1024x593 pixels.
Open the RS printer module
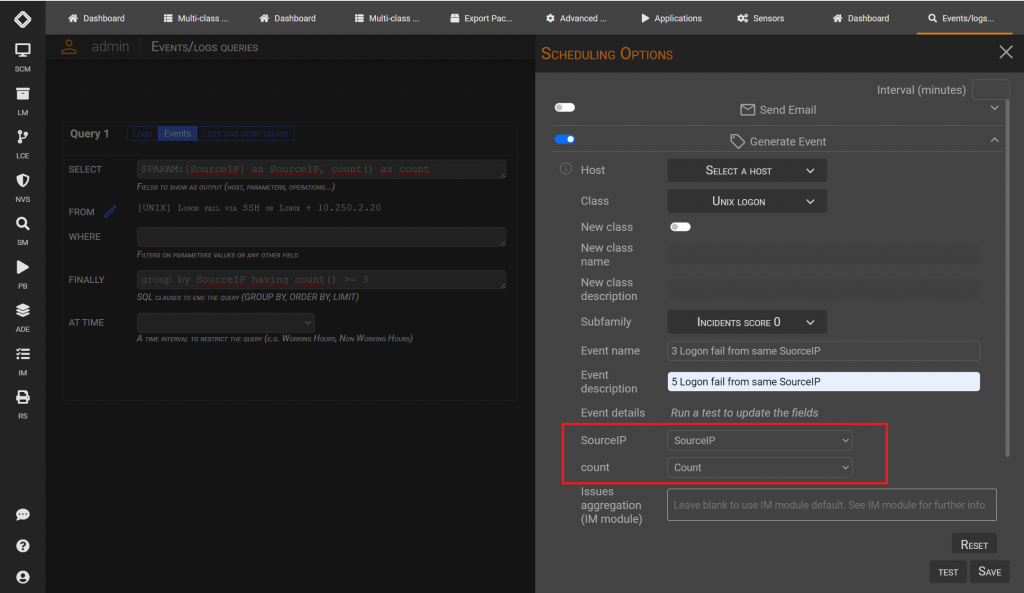pyautogui.click(x=22, y=405)
